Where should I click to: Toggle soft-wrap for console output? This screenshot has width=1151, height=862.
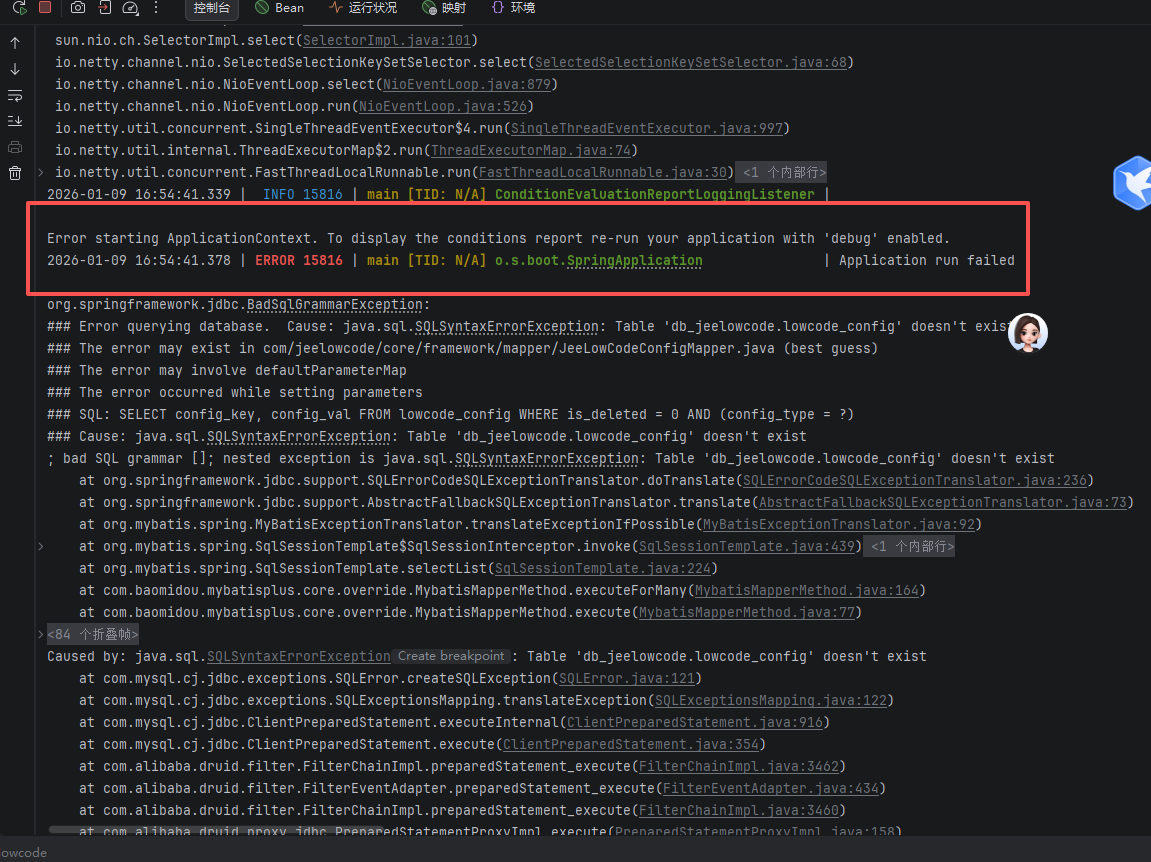(15, 95)
